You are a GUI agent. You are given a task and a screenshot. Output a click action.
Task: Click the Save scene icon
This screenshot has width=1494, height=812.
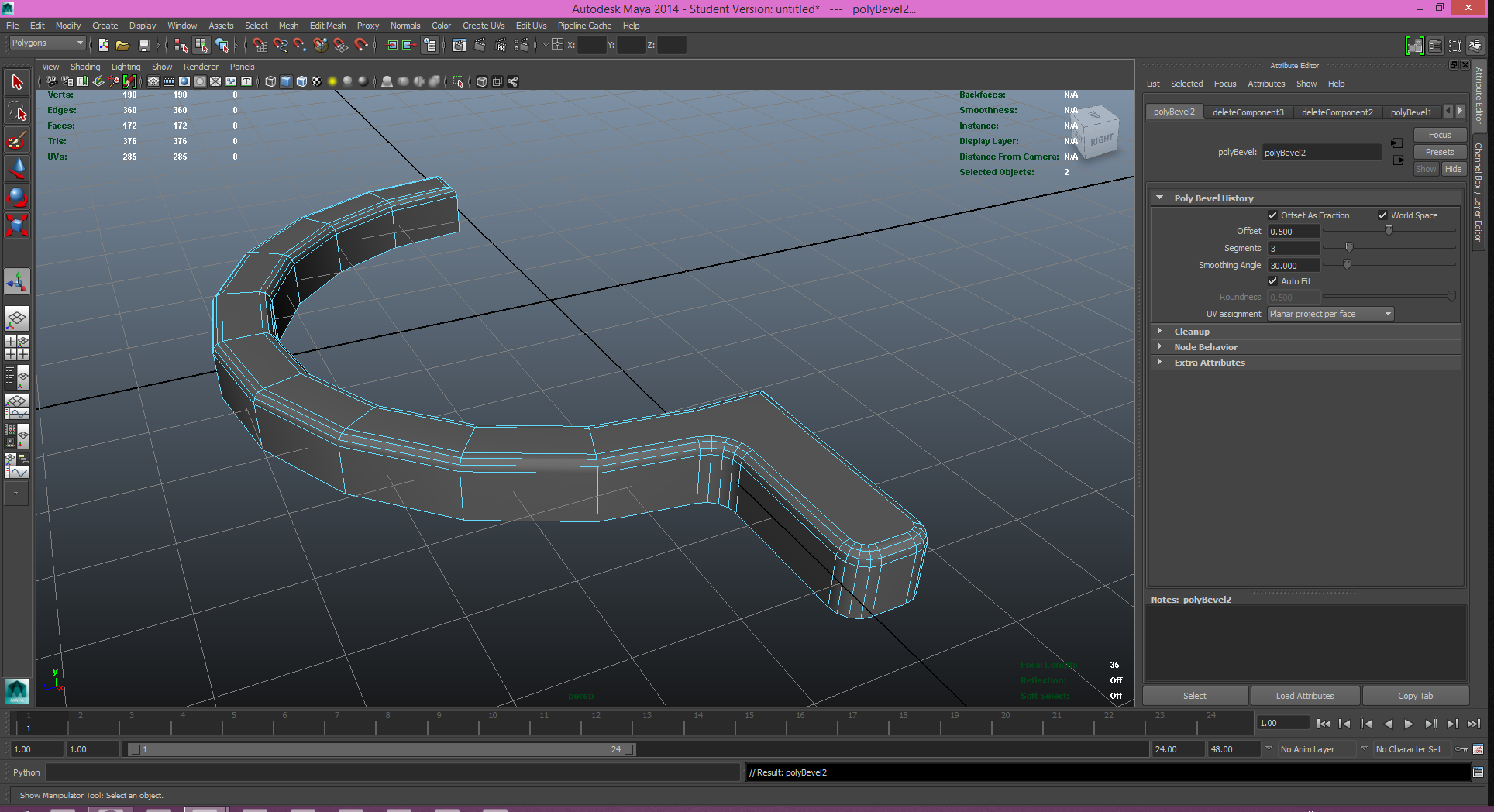click(x=143, y=45)
